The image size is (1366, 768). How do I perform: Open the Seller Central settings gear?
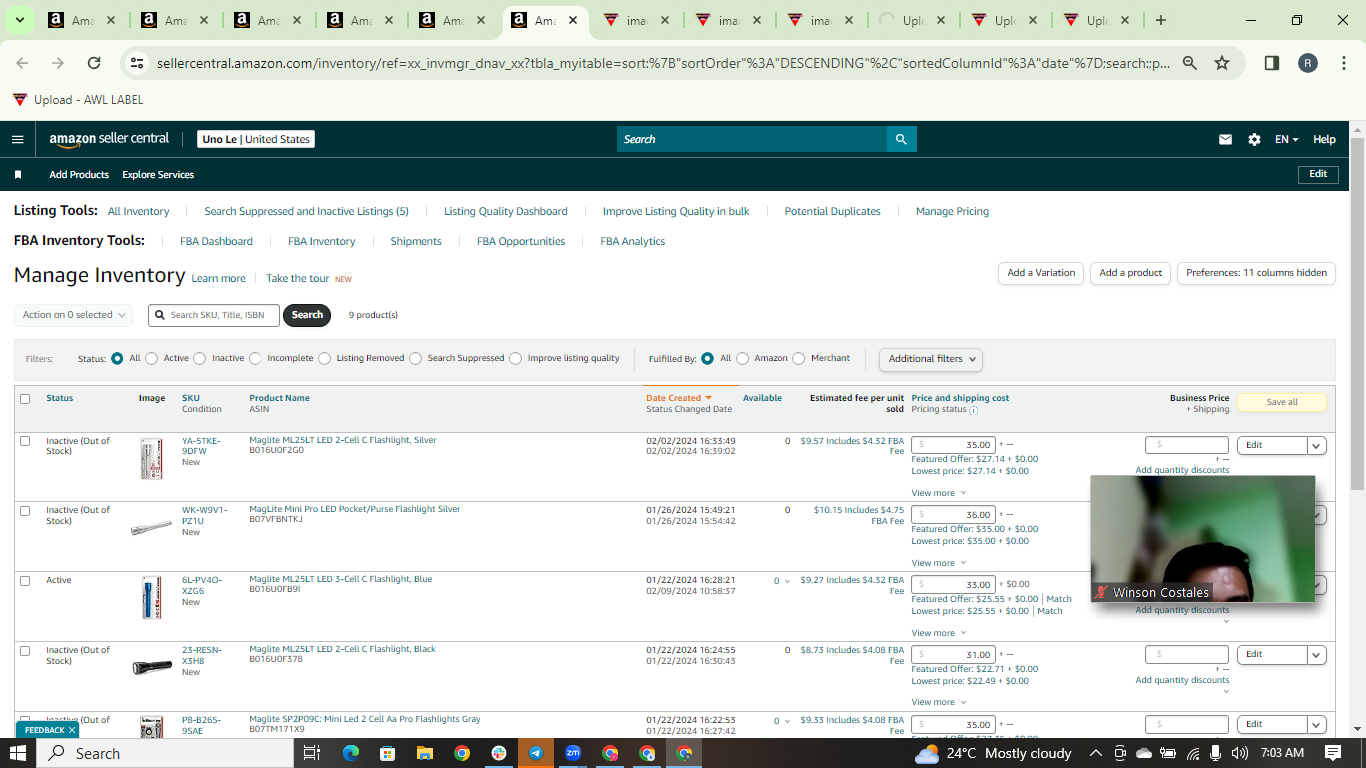[1254, 140]
